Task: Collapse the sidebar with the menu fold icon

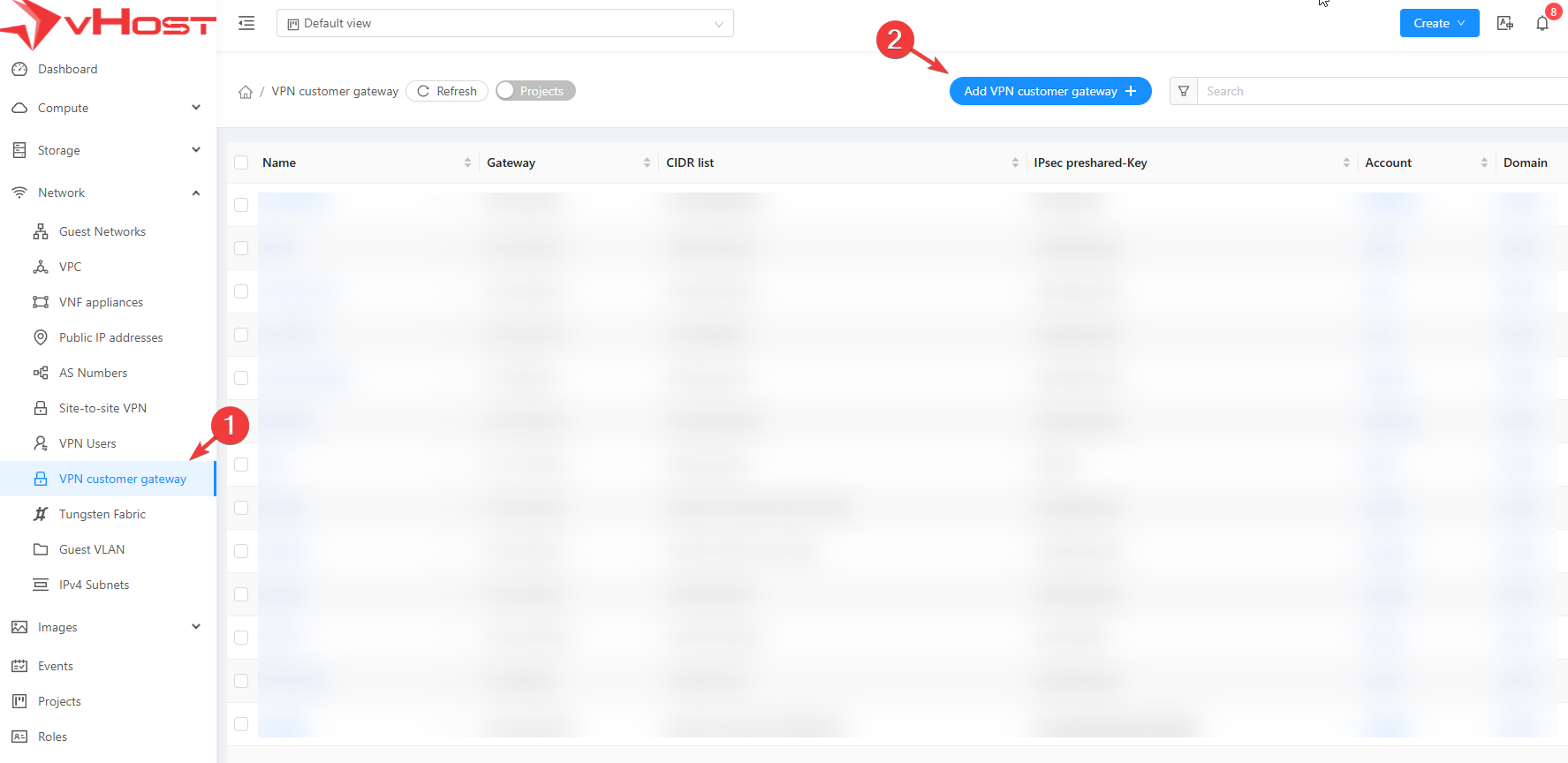Action: coord(246,23)
